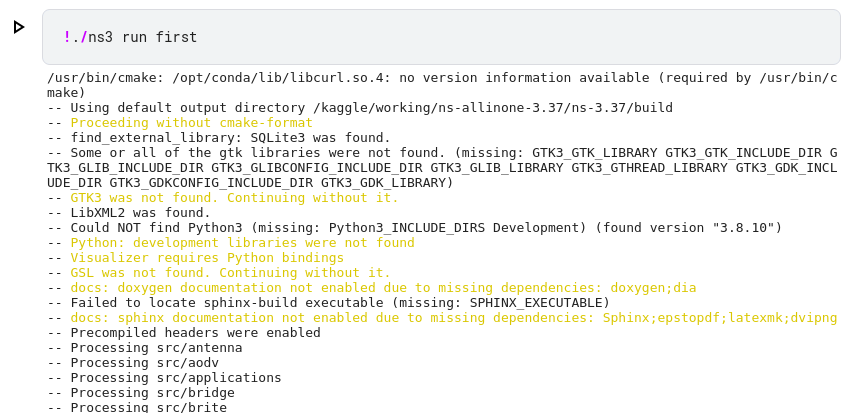Click the "first" argument in the command
This screenshot has height=413, width=865.
coord(176,37)
